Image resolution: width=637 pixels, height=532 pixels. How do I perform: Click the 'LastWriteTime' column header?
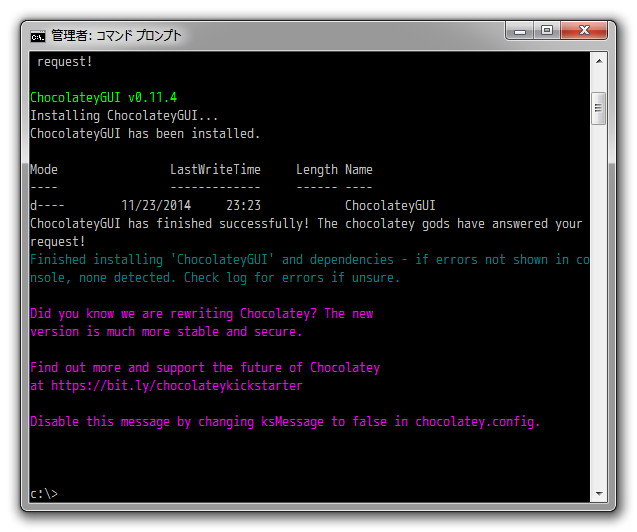pyautogui.click(x=215, y=170)
